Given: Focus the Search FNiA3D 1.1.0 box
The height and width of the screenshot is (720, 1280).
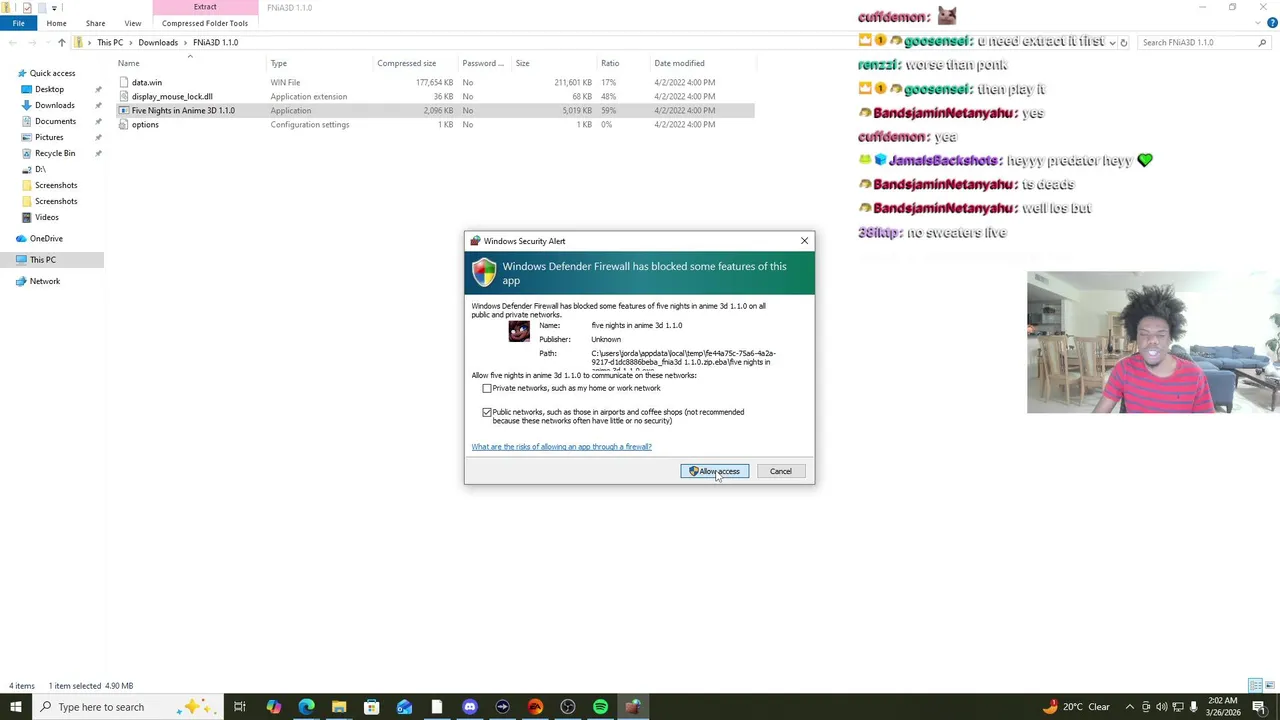Looking at the screenshot, I should point(1203,42).
